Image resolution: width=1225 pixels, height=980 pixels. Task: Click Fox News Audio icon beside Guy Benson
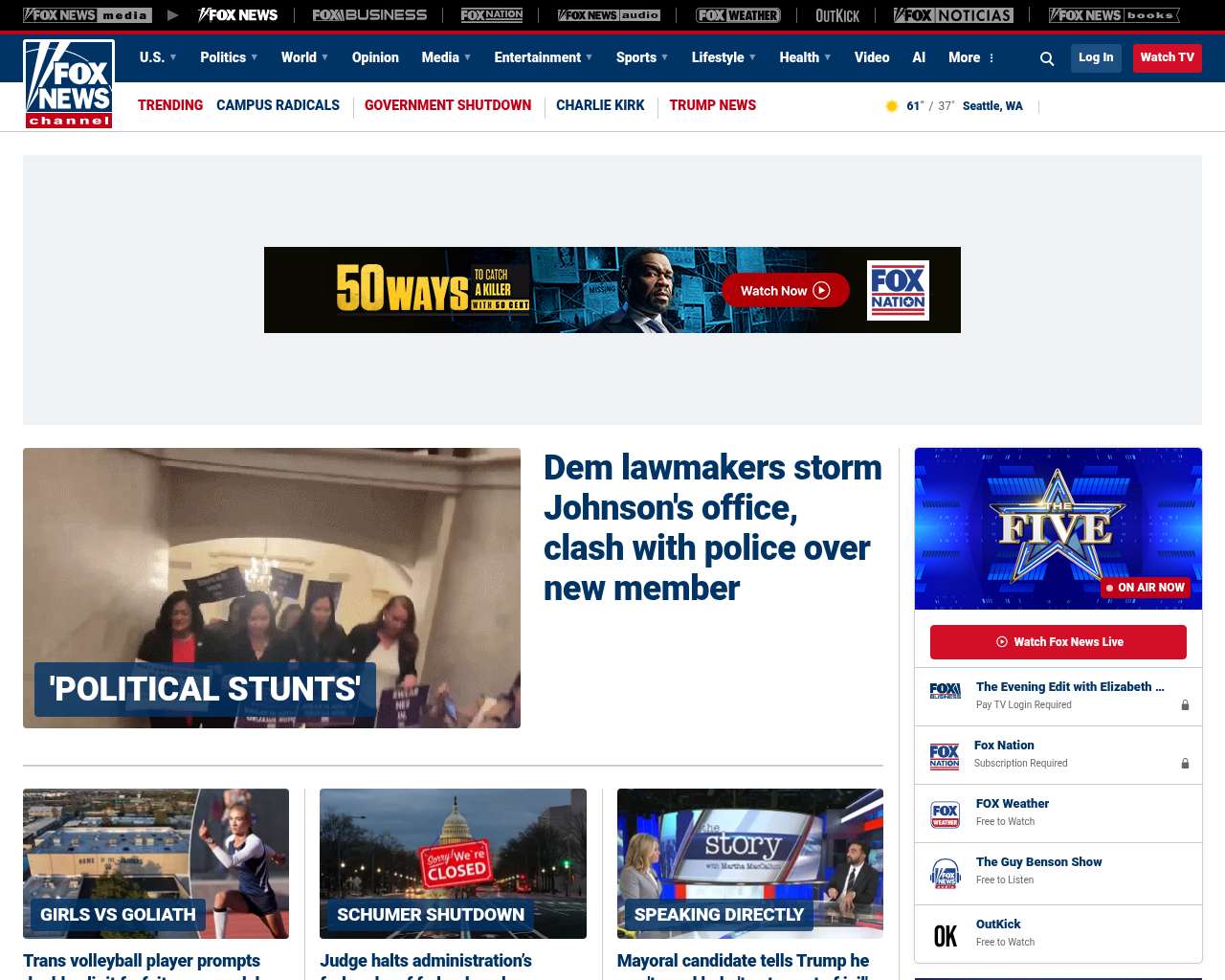946,874
